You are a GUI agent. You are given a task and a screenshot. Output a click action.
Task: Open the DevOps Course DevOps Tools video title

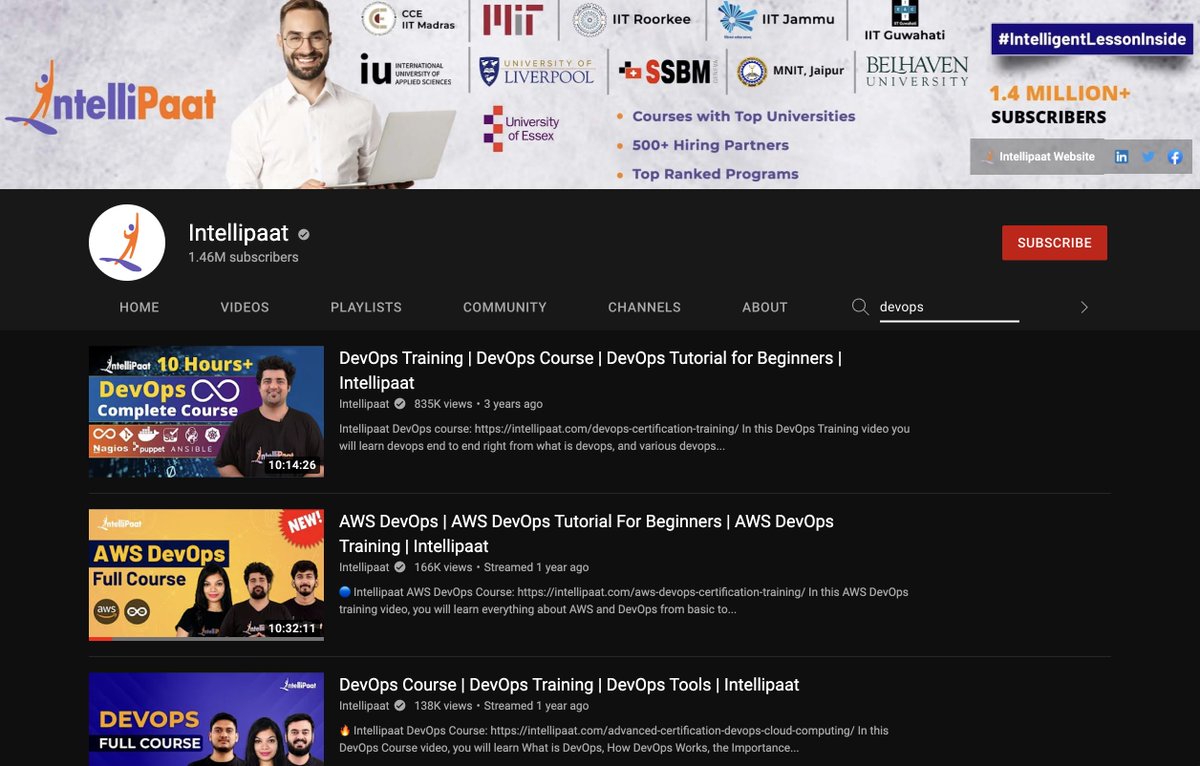(569, 685)
